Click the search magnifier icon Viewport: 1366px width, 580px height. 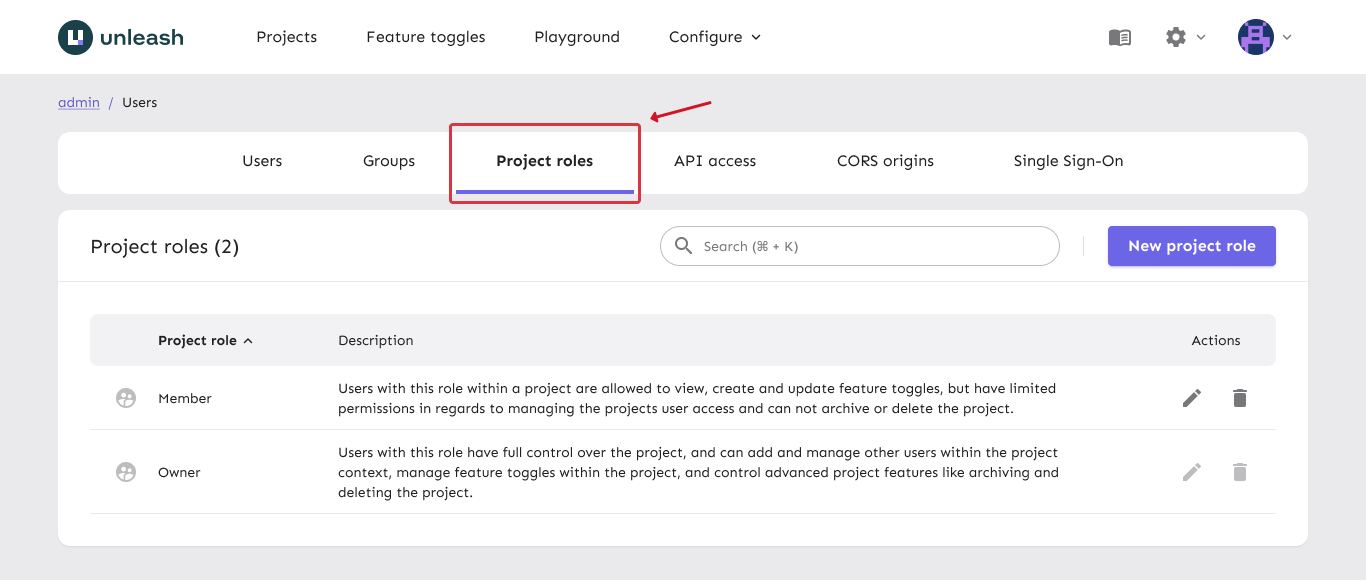(x=684, y=246)
